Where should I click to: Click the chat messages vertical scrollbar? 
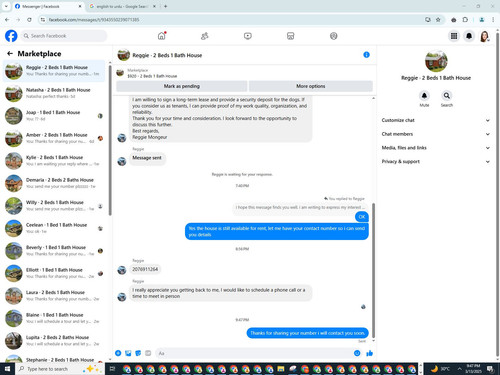coord(373,270)
